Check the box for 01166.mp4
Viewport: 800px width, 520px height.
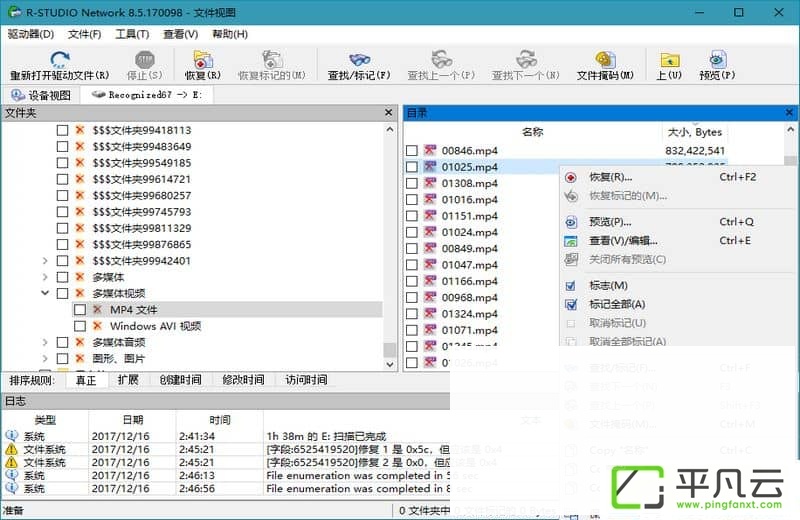[x=412, y=281]
